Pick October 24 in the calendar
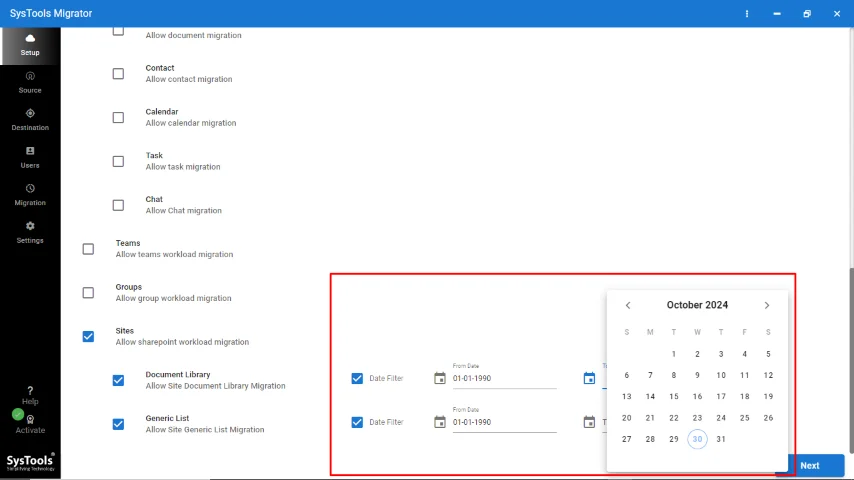This screenshot has height=480, width=854. point(721,418)
